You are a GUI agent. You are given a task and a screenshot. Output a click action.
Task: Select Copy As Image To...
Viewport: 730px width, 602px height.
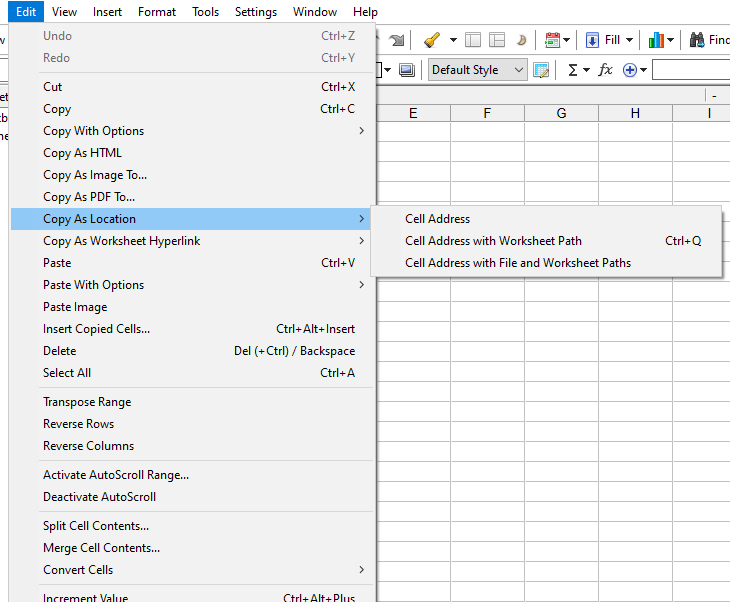click(x=192, y=175)
